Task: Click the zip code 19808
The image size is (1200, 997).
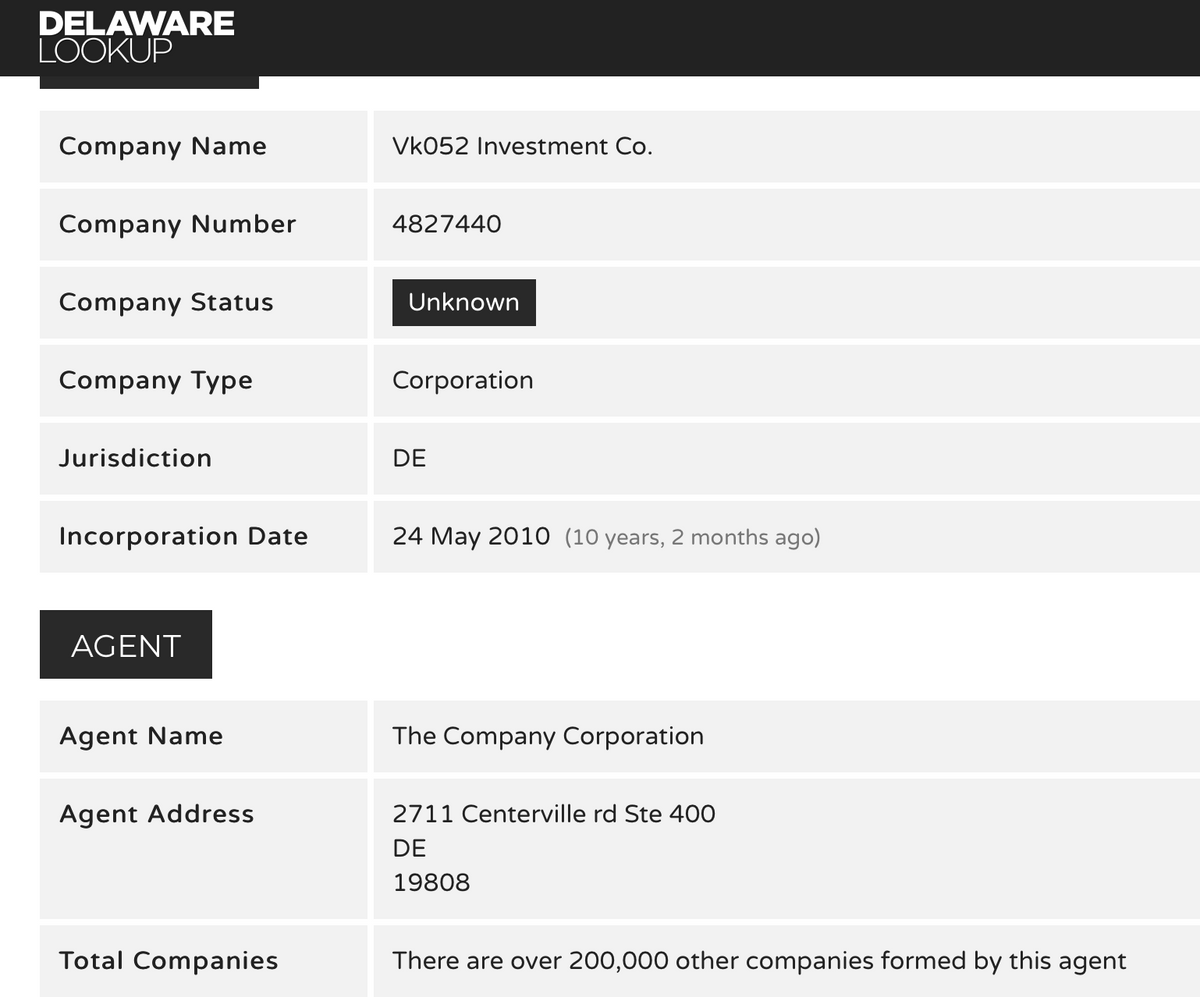Action: click(431, 882)
